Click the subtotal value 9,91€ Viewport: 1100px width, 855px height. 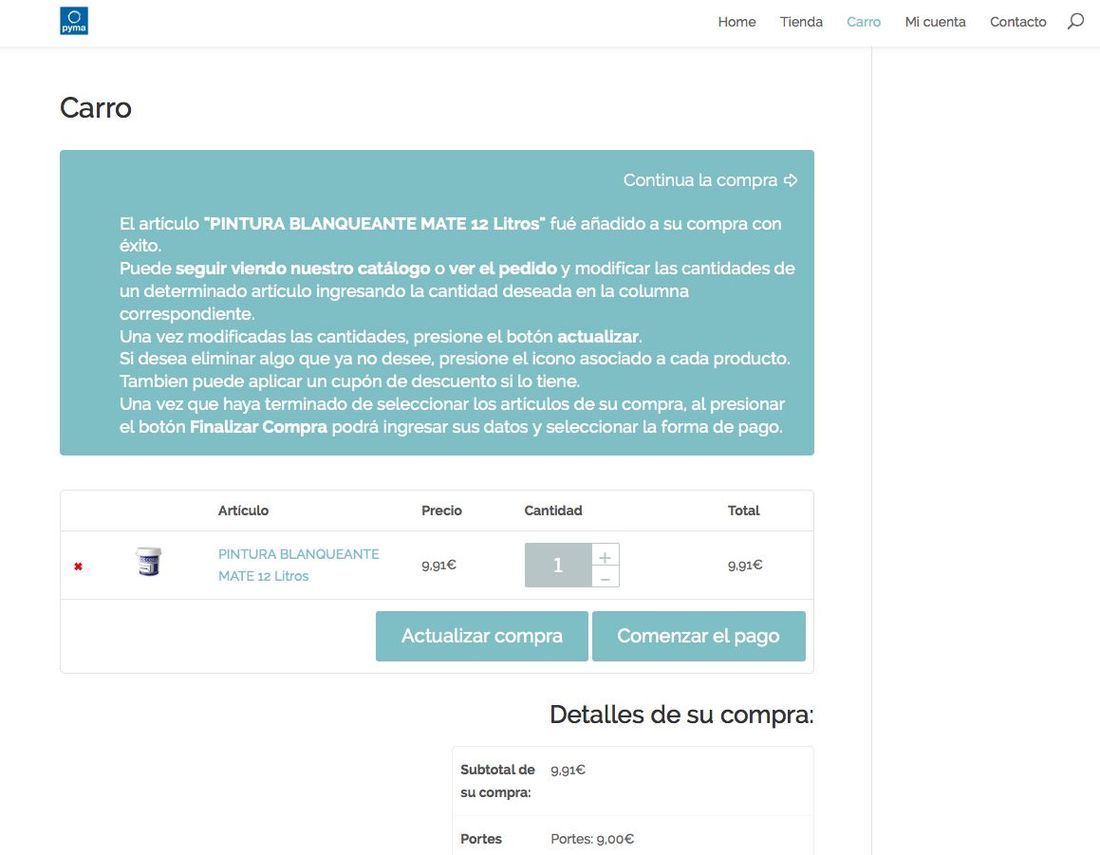568,770
